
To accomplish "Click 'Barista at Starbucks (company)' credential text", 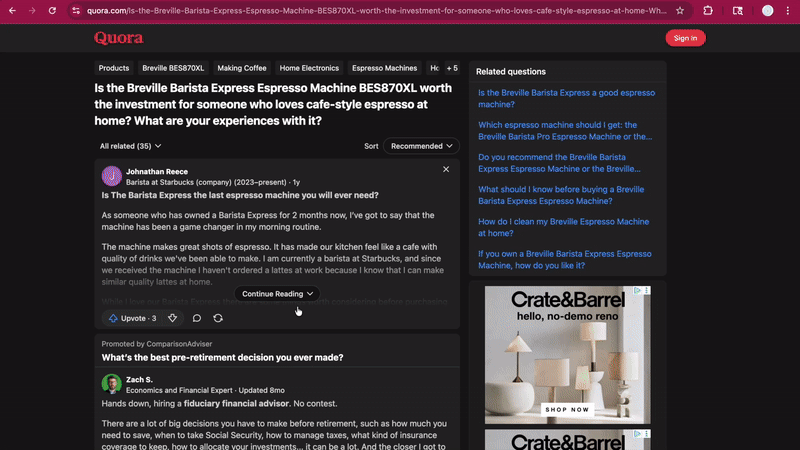I will click(179, 182).
